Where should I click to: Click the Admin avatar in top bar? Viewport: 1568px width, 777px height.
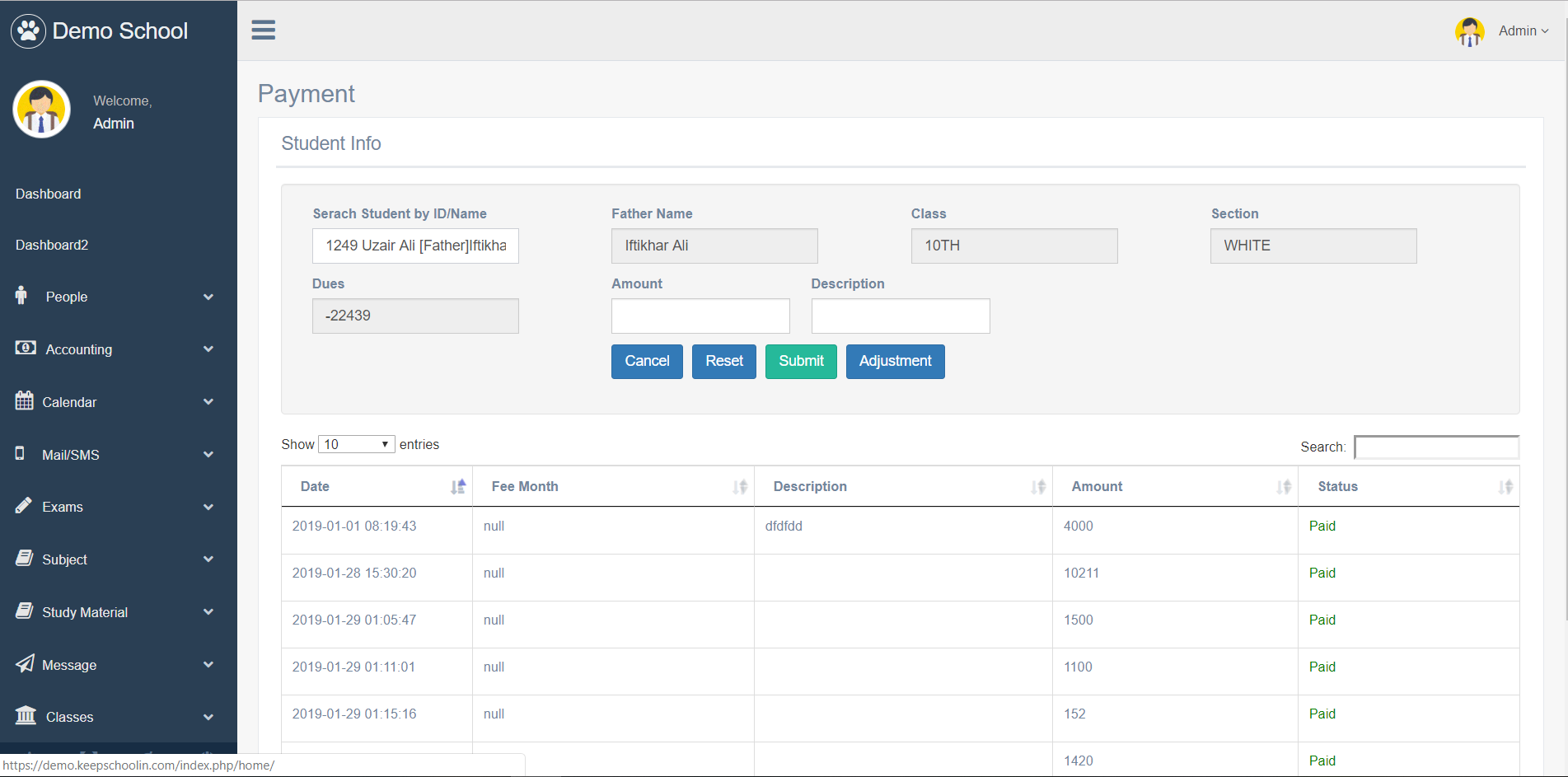click(1469, 31)
